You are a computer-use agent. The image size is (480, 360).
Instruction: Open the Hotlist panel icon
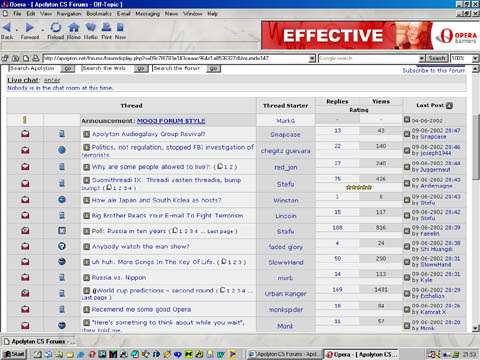coord(90,27)
